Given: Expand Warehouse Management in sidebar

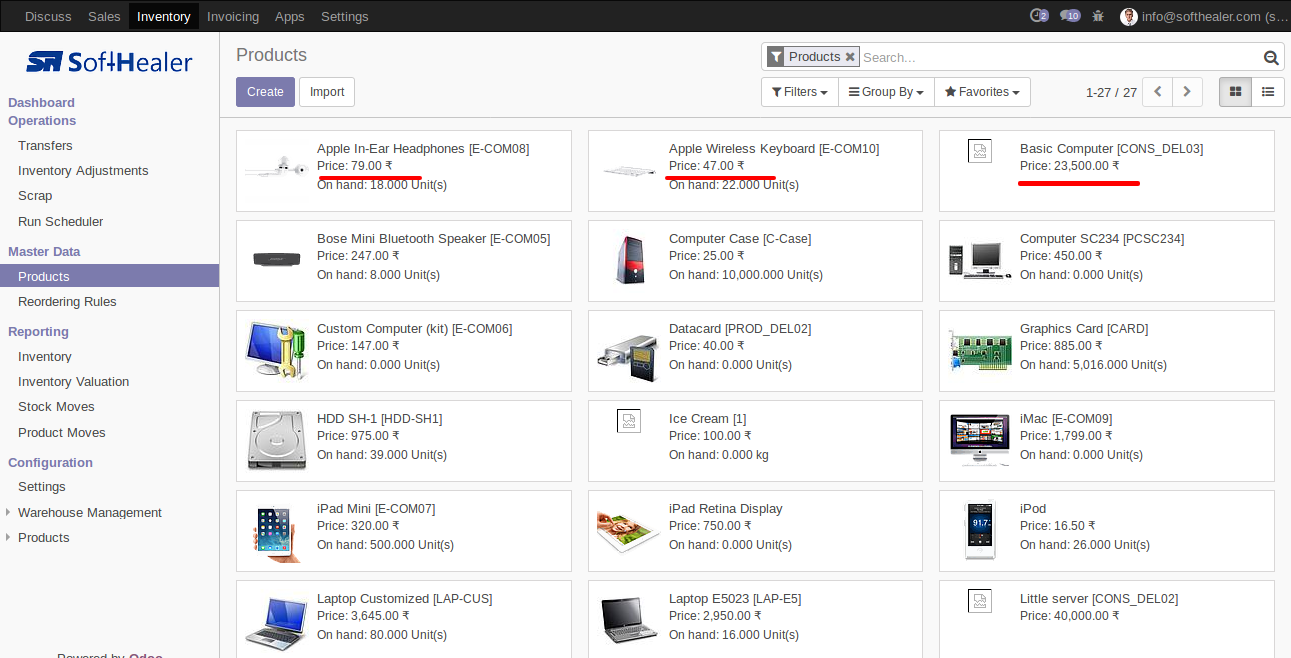Looking at the screenshot, I should click(89, 513).
